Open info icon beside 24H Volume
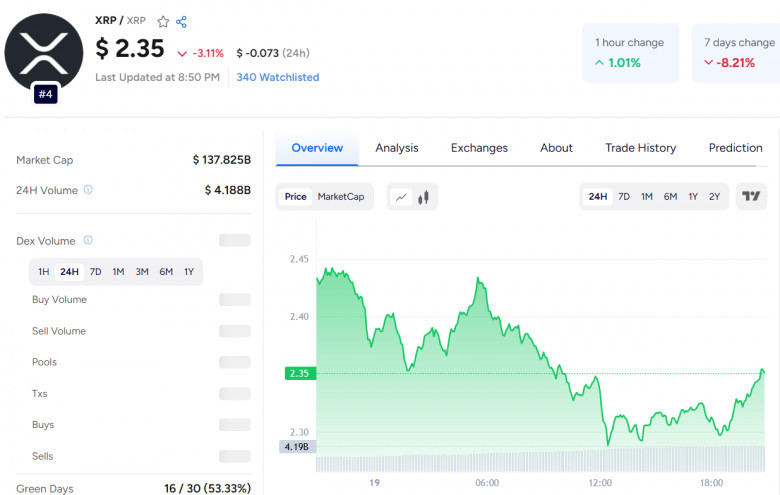Screen dimensions: 780x495 click(x=88, y=190)
